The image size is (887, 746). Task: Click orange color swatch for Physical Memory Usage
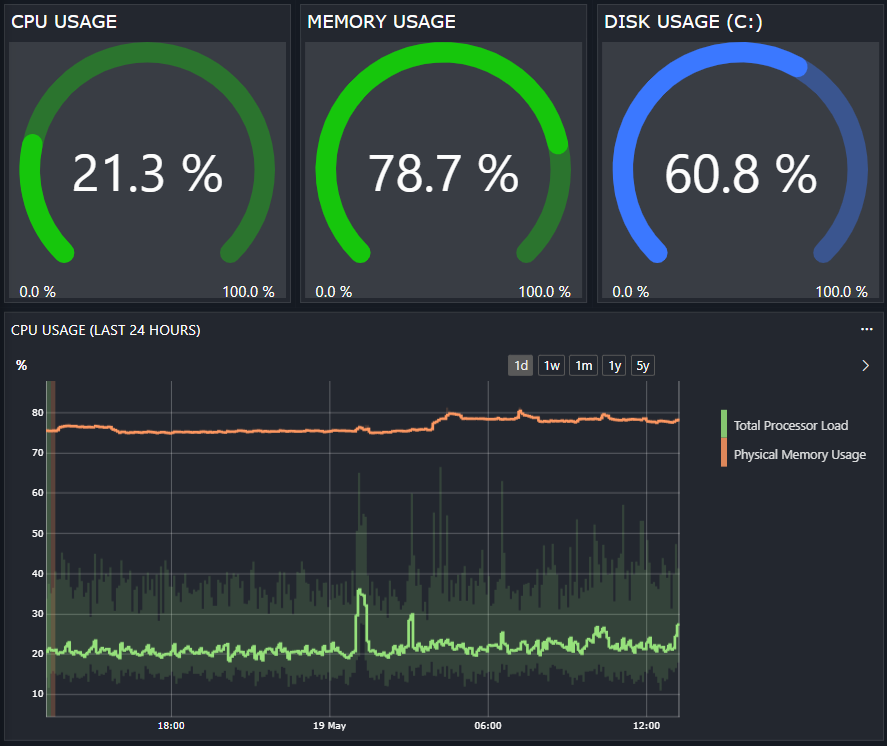(x=724, y=453)
